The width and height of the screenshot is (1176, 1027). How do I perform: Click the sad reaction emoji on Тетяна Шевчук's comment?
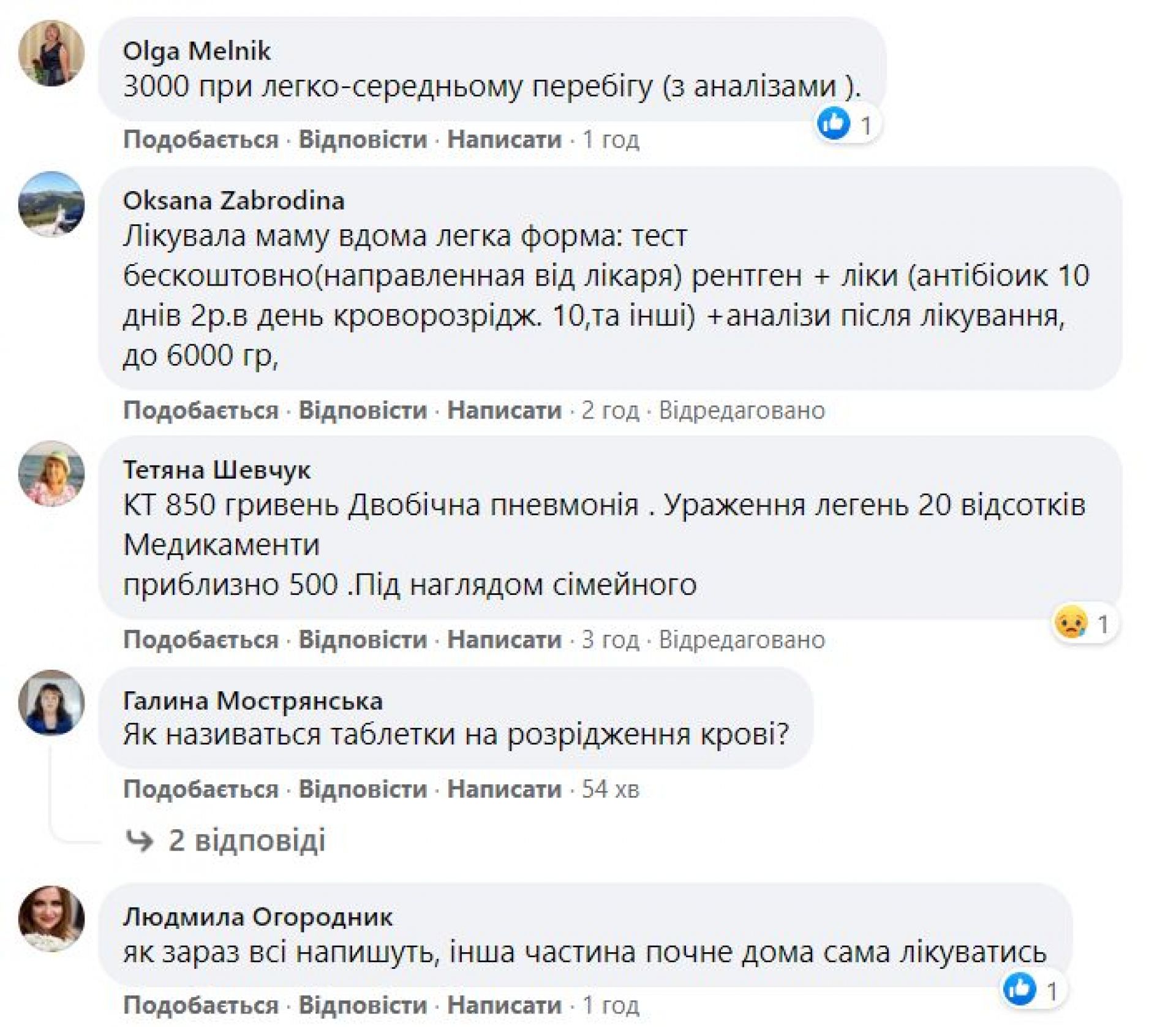pyautogui.click(x=1070, y=624)
